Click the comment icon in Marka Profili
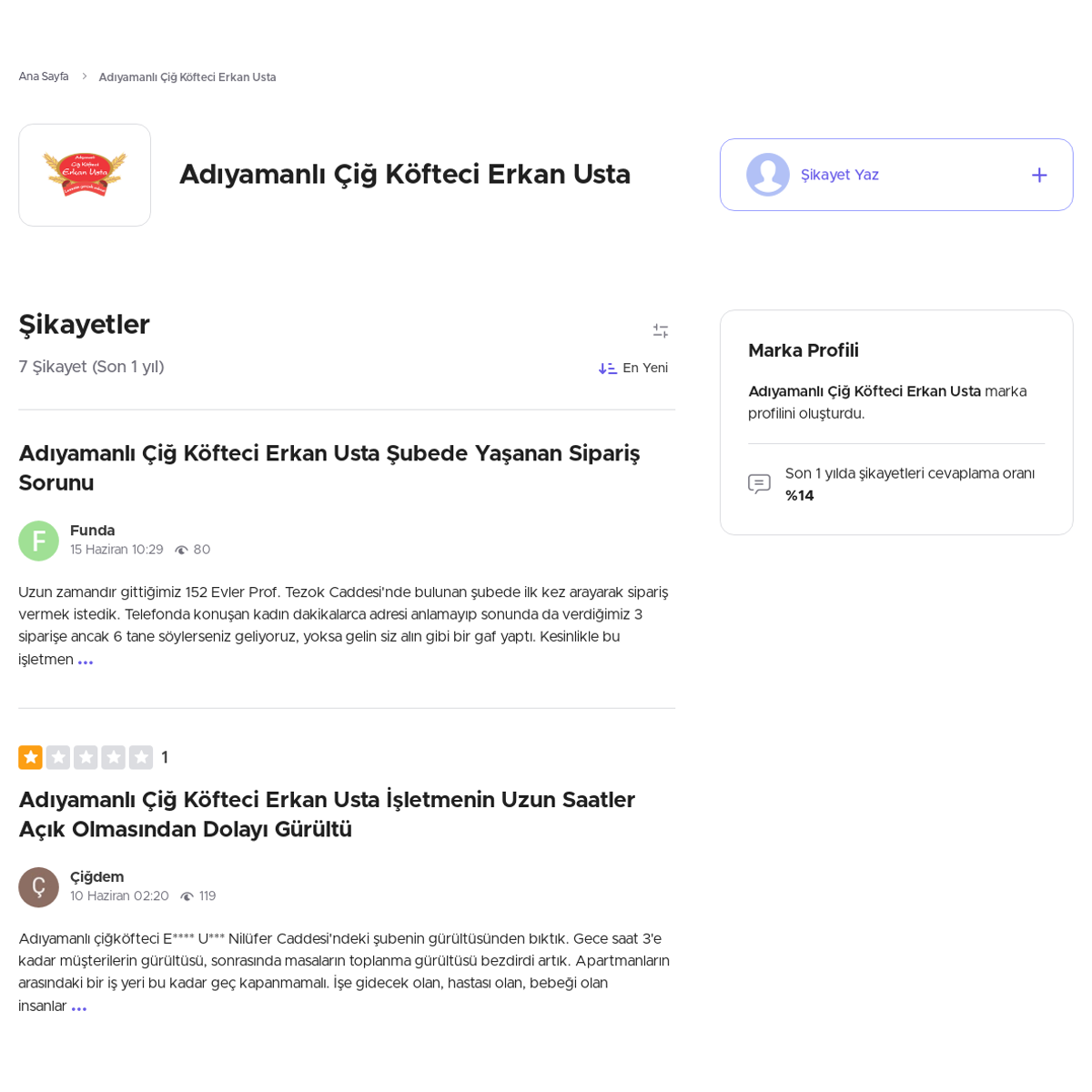Image resolution: width=1092 pixels, height=1092 pixels. (759, 484)
